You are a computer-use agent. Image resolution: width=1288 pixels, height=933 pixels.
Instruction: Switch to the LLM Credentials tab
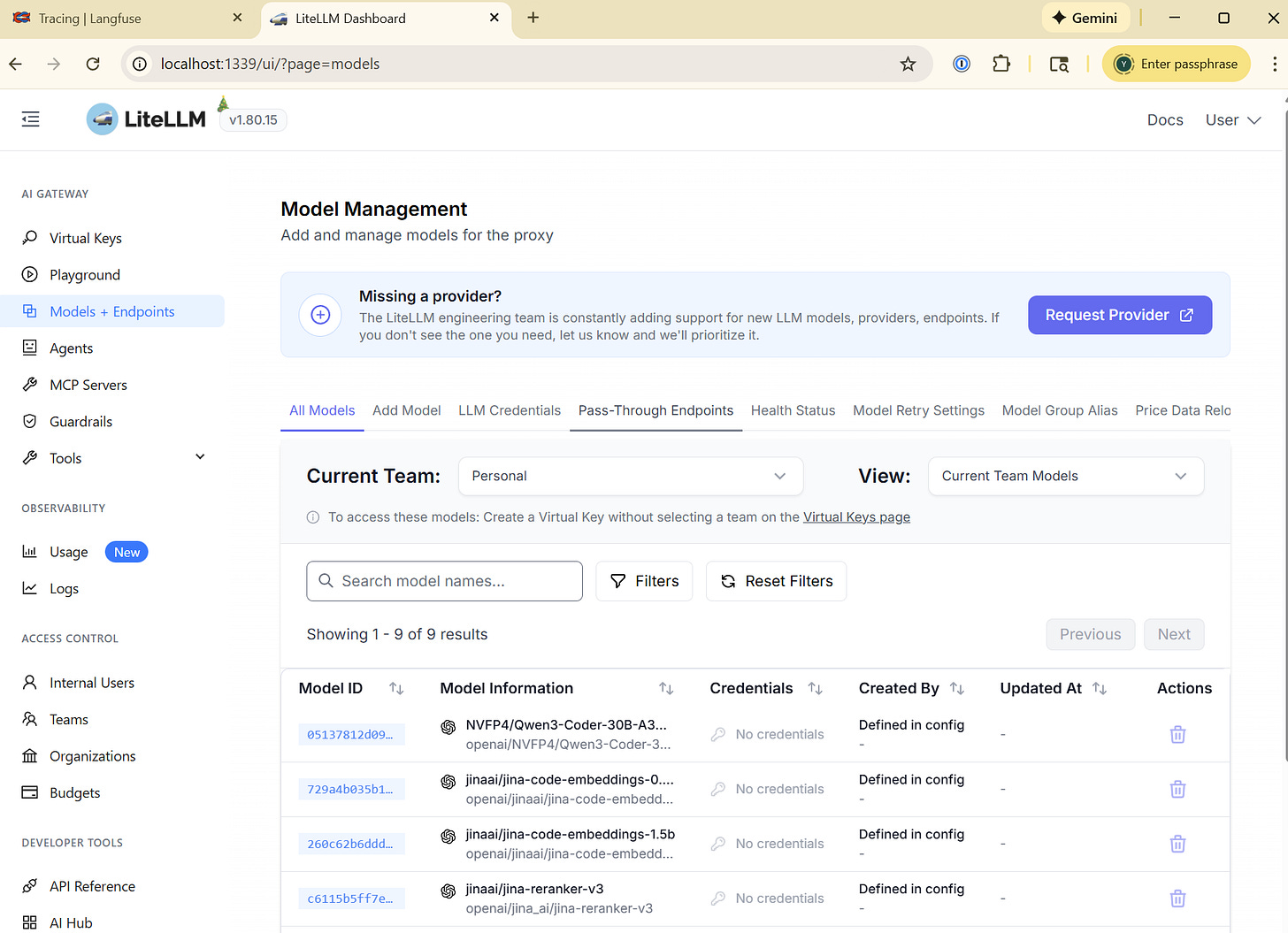[x=510, y=410]
